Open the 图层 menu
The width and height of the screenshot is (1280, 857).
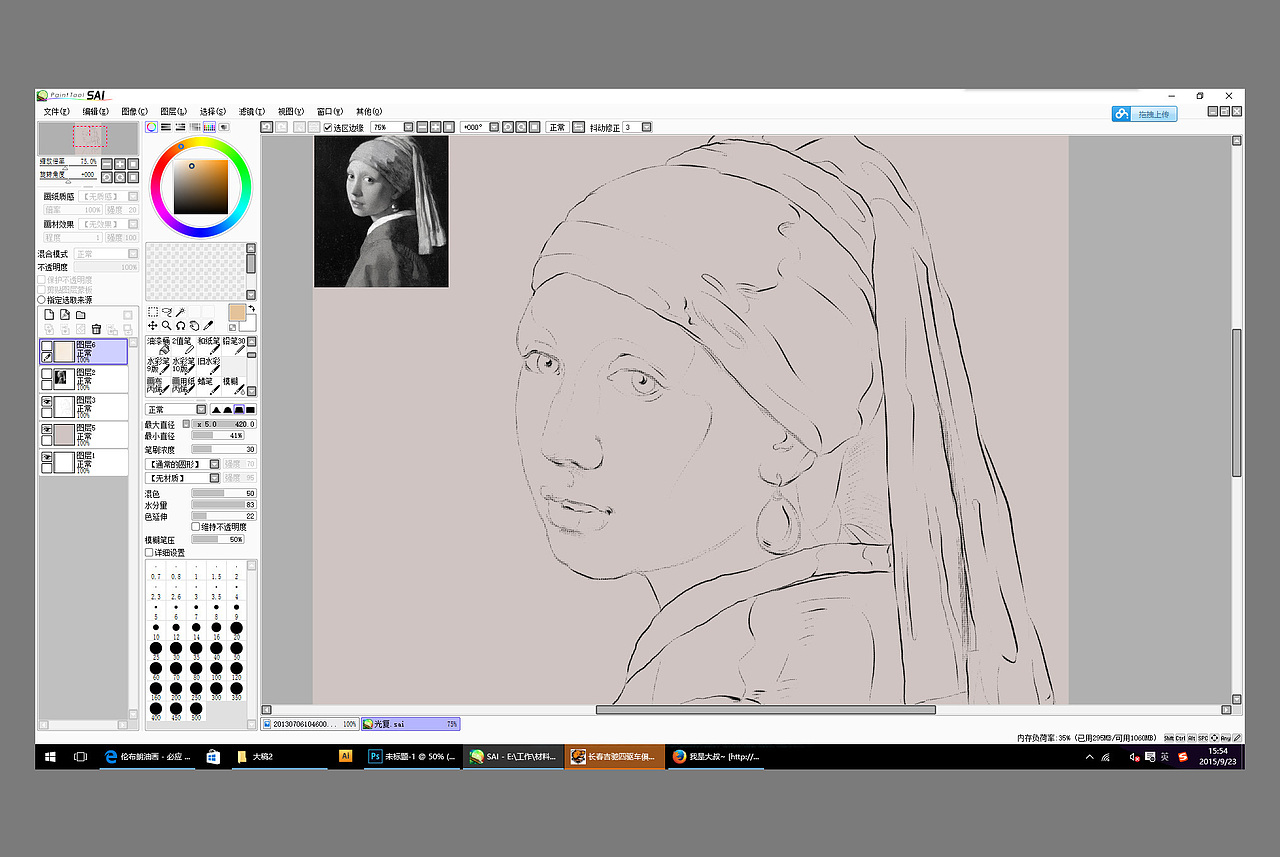tap(173, 111)
